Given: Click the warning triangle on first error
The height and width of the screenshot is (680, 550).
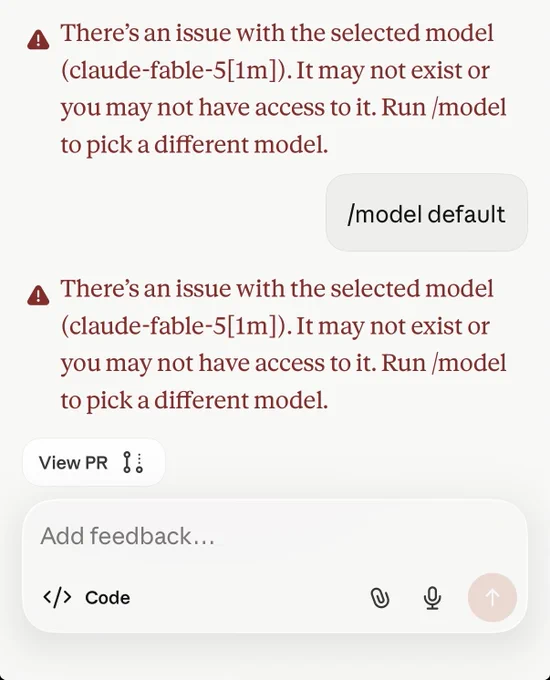Looking at the screenshot, I should coord(38,40).
